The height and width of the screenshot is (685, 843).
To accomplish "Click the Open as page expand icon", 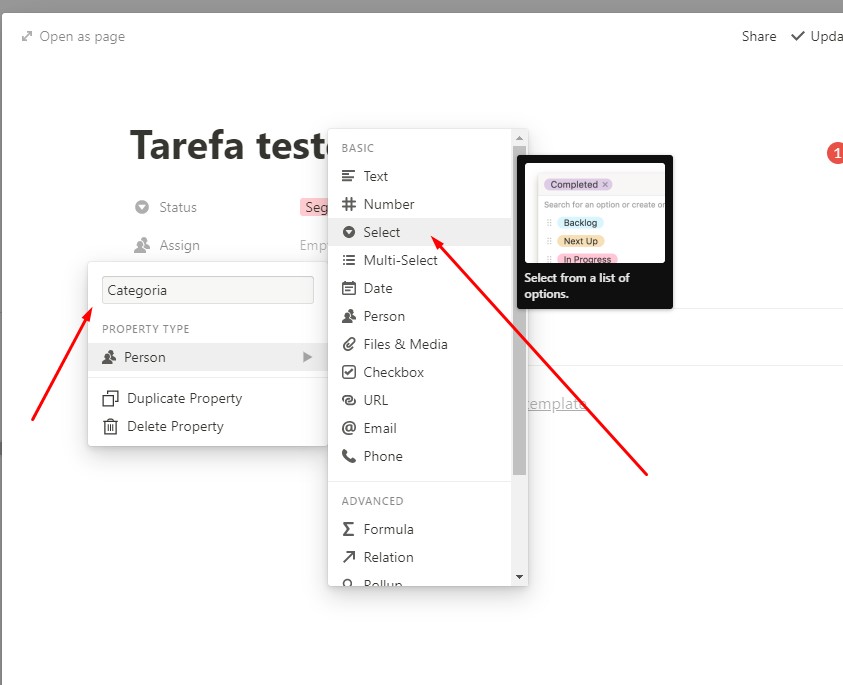I will [x=26, y=37].
